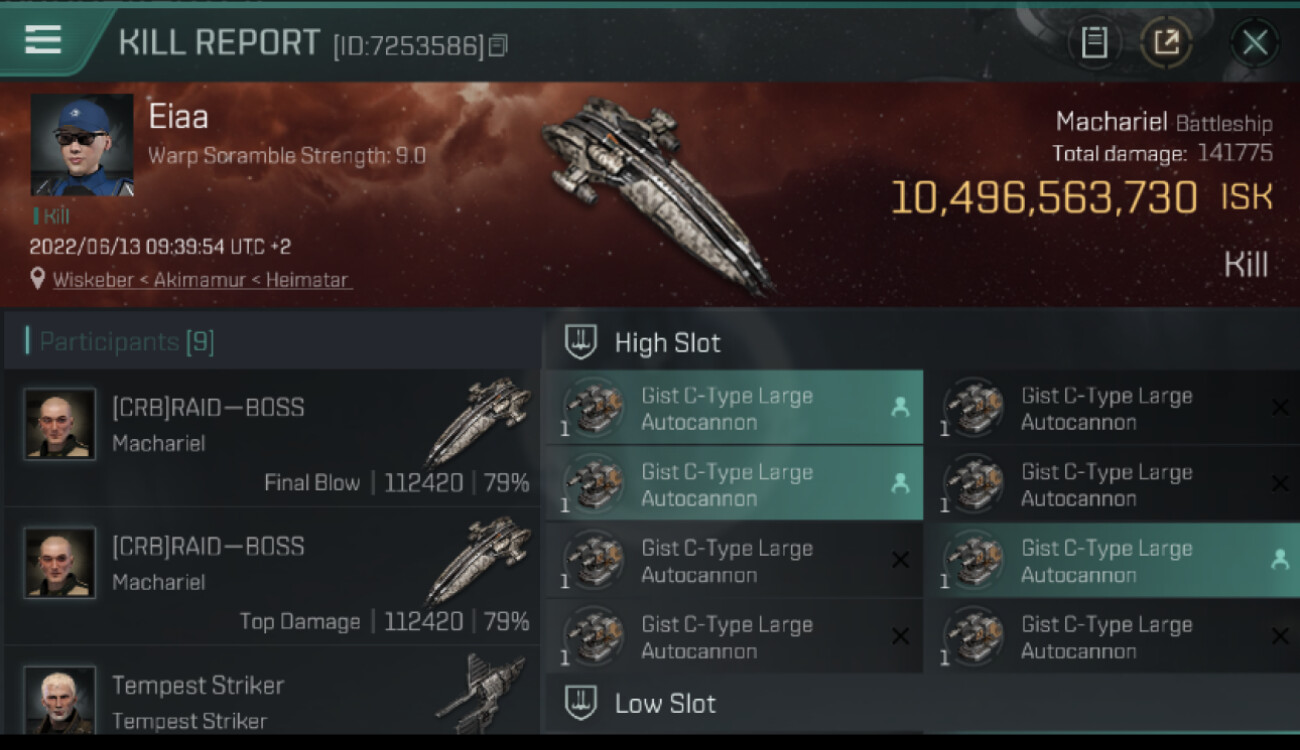Select the Top Damage RAID-BOSS participant

tap(272, 577)
